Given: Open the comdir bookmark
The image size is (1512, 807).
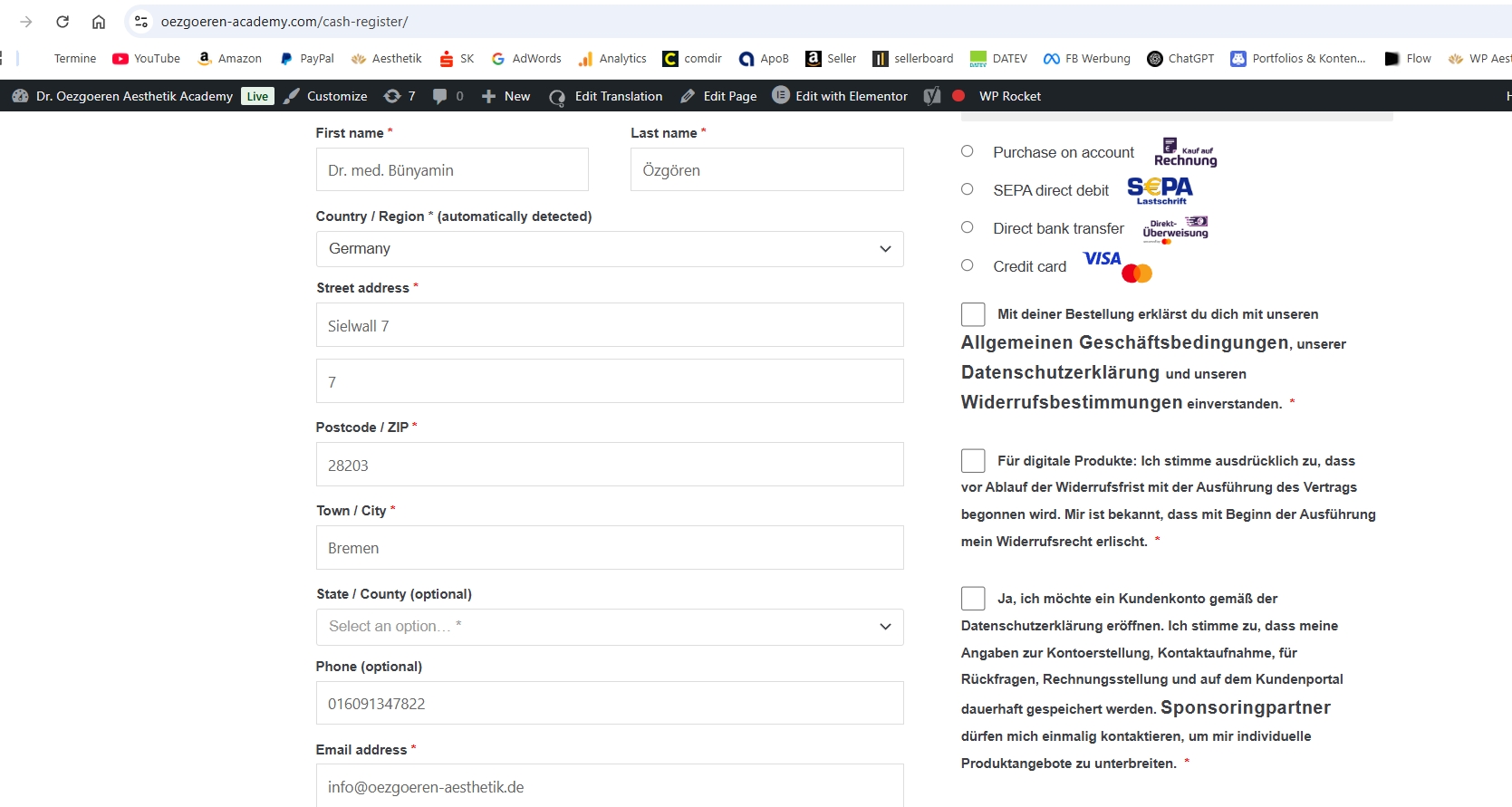Looking at the screenshot, I should 692,58.
